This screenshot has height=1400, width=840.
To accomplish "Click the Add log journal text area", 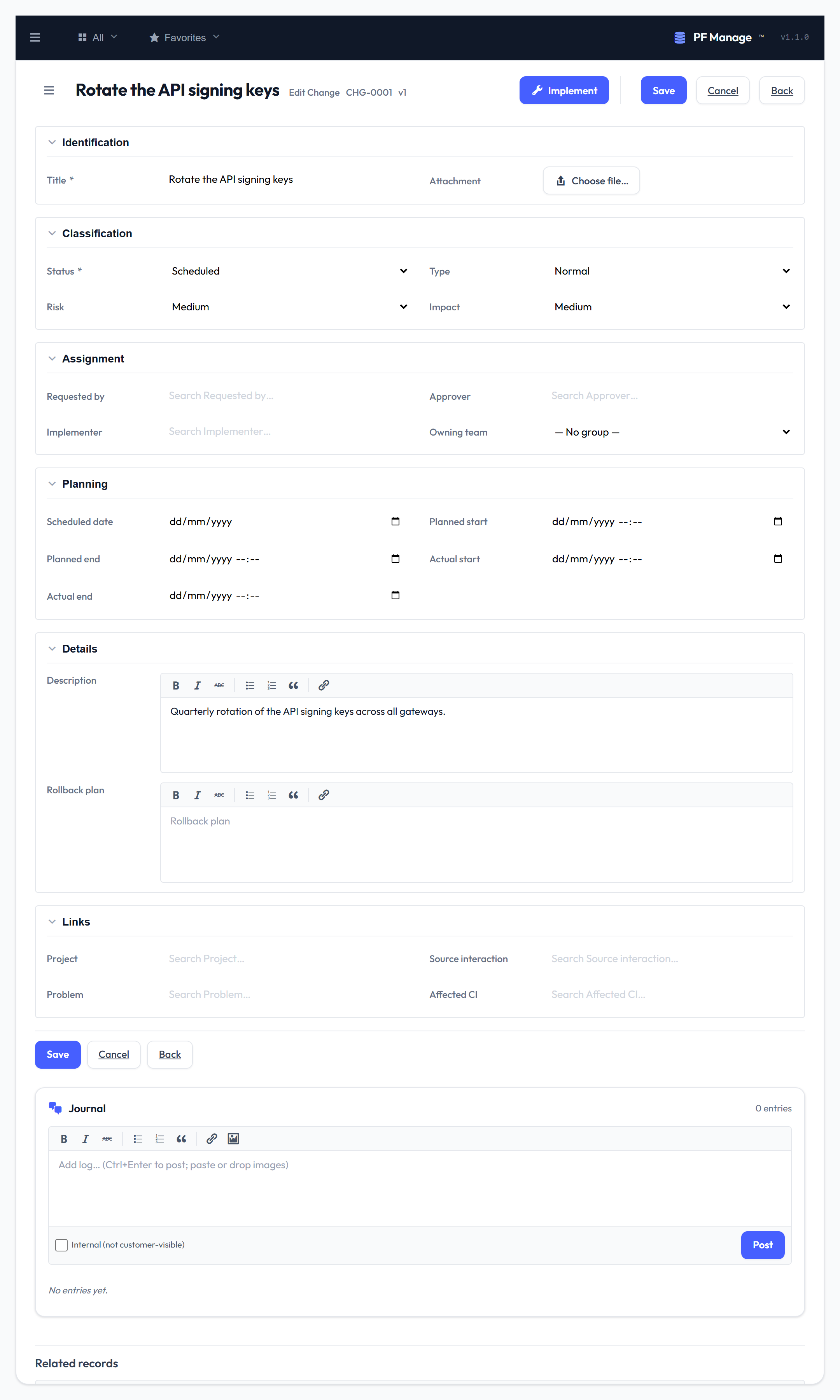I will [x=420, y=1188].
